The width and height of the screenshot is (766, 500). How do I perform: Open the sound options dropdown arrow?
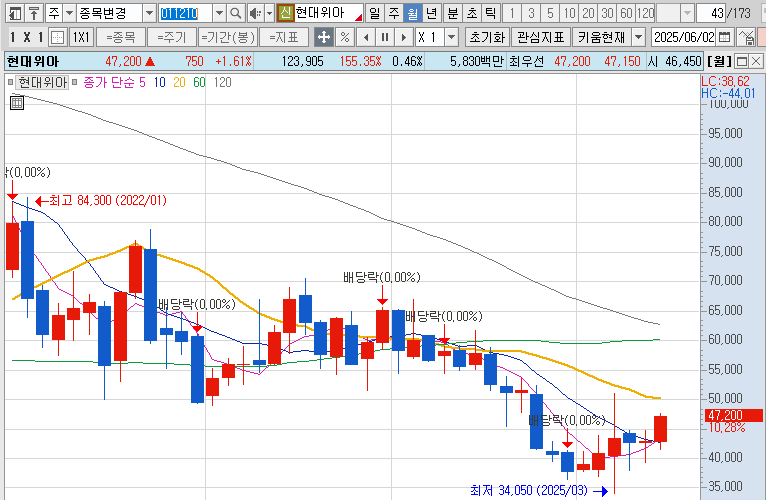(269, 13)
